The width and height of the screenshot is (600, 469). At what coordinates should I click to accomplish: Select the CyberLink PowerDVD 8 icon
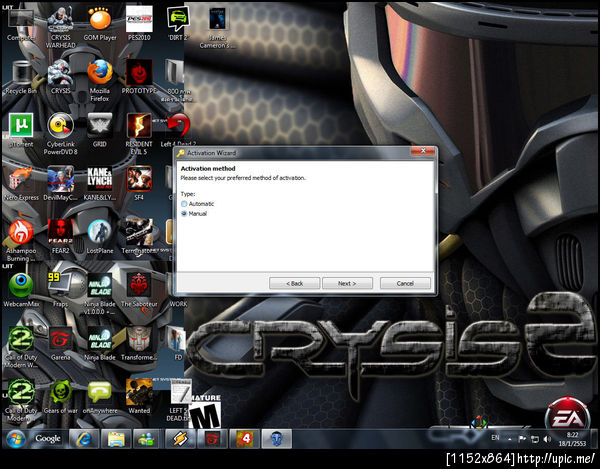coord(60,134)
